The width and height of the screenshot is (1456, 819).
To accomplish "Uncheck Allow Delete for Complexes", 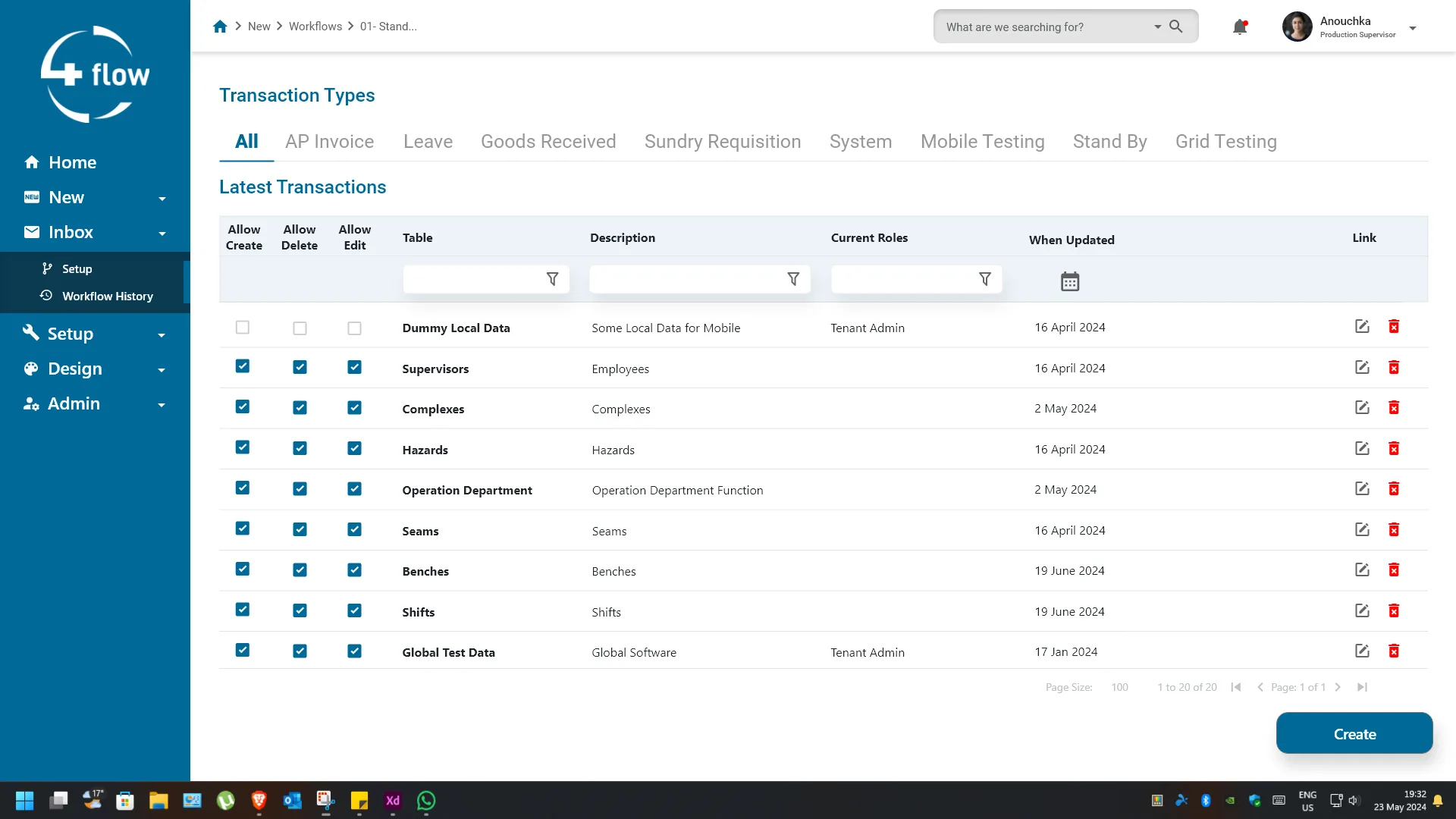I will point(300,408).
